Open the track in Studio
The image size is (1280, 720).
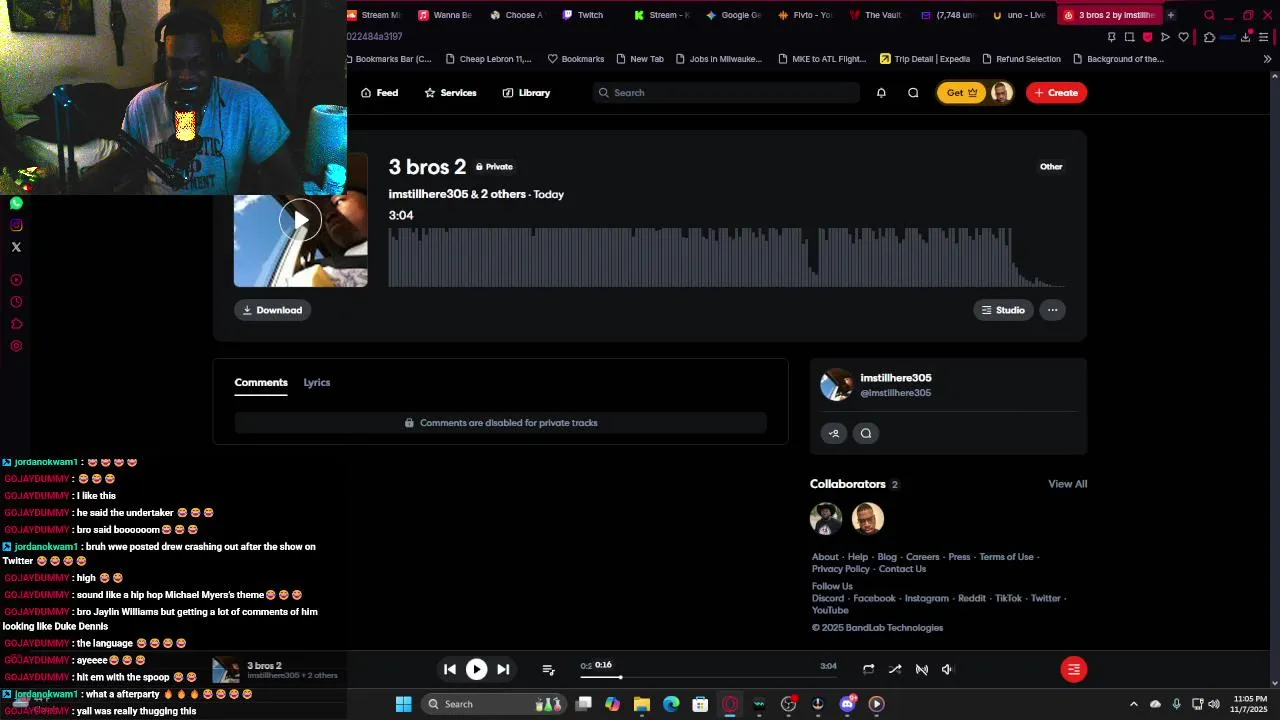pos(1003,310)
